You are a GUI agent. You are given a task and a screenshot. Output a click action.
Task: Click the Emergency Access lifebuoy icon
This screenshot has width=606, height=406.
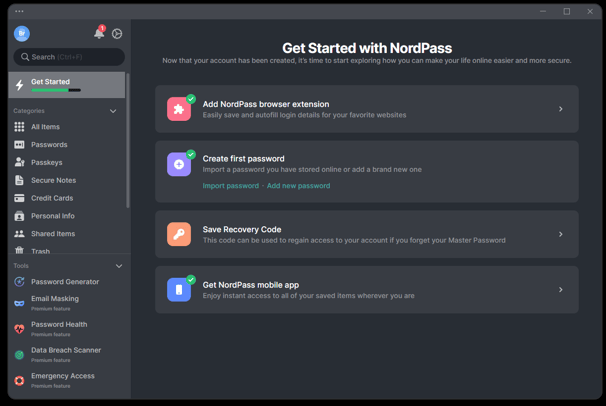pos(19,381)
